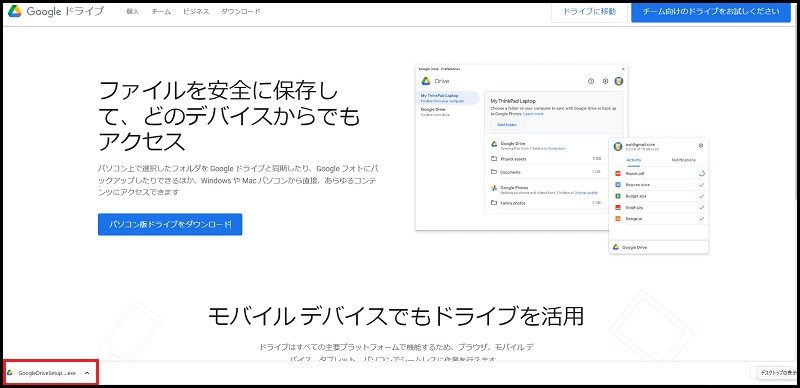The image size is (800, 388).
Task: Expand the GoogleDriveSetup download options chevron
Action: coord(87,373)
